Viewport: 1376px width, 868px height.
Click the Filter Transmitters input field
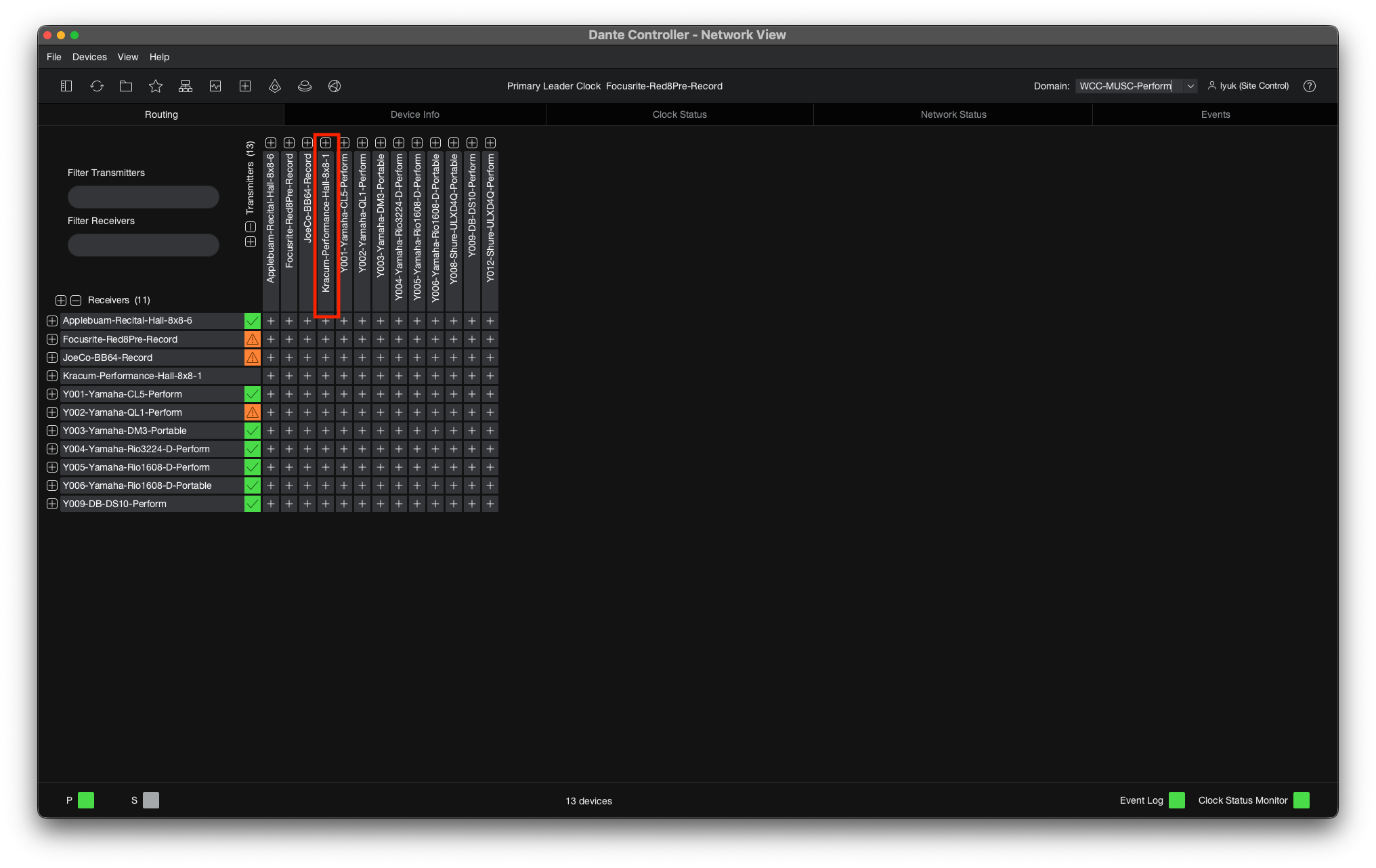point(144,197)
